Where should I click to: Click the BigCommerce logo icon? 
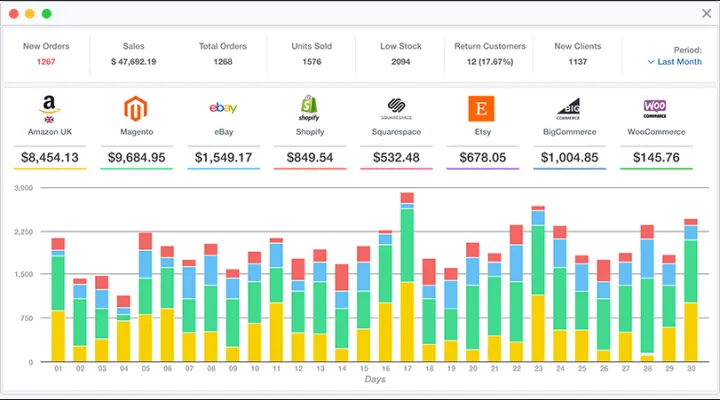(568, 109)
